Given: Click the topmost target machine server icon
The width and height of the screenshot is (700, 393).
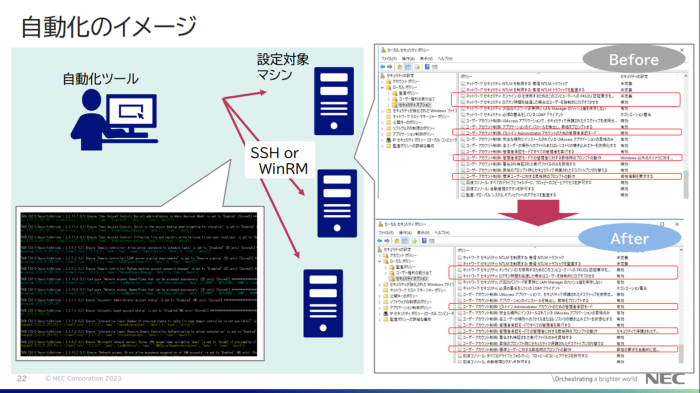Looking at the screenshot, I should (x=334, y=101).
